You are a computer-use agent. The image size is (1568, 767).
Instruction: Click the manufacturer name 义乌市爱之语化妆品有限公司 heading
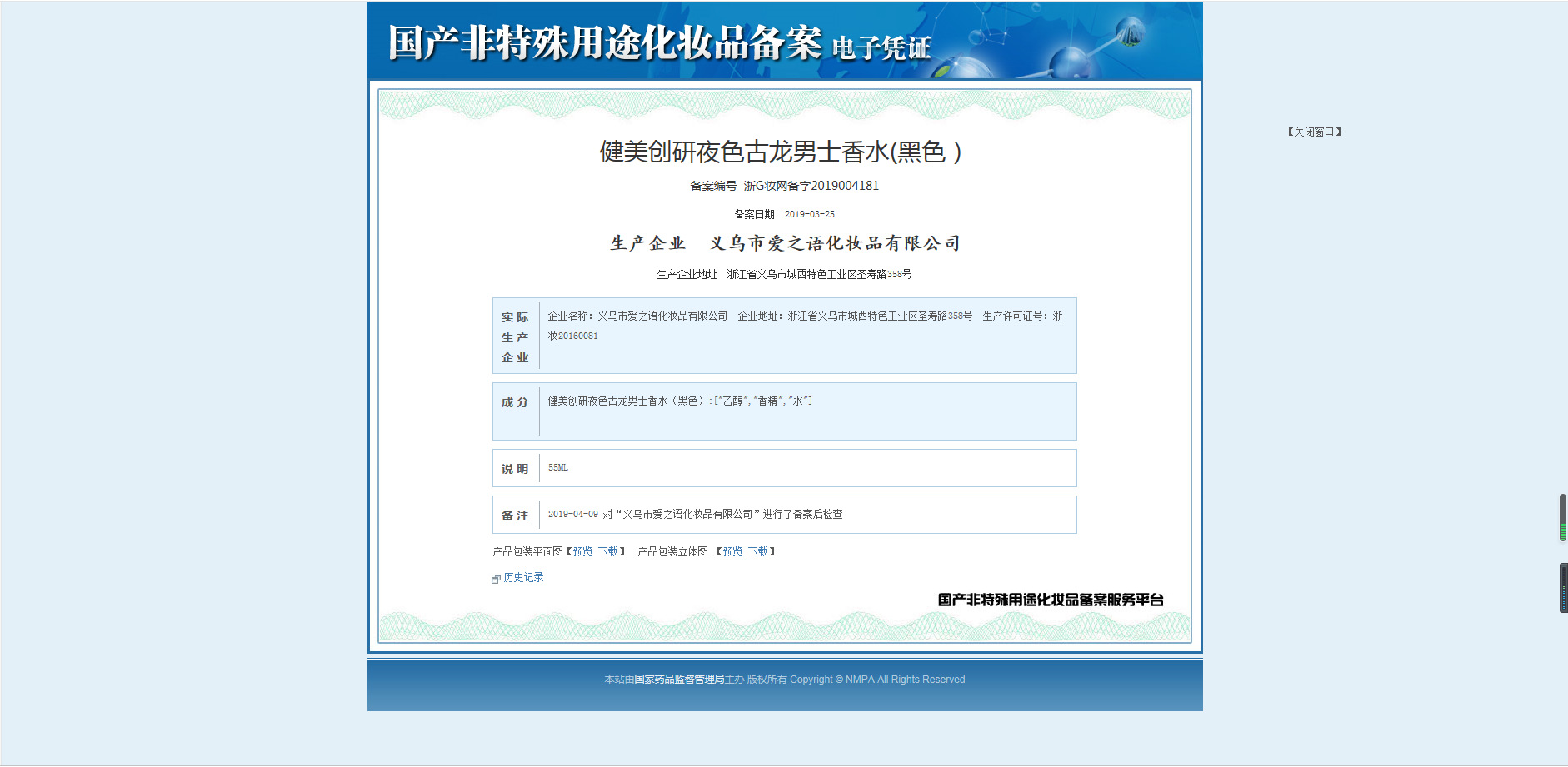tap(836, 243)
